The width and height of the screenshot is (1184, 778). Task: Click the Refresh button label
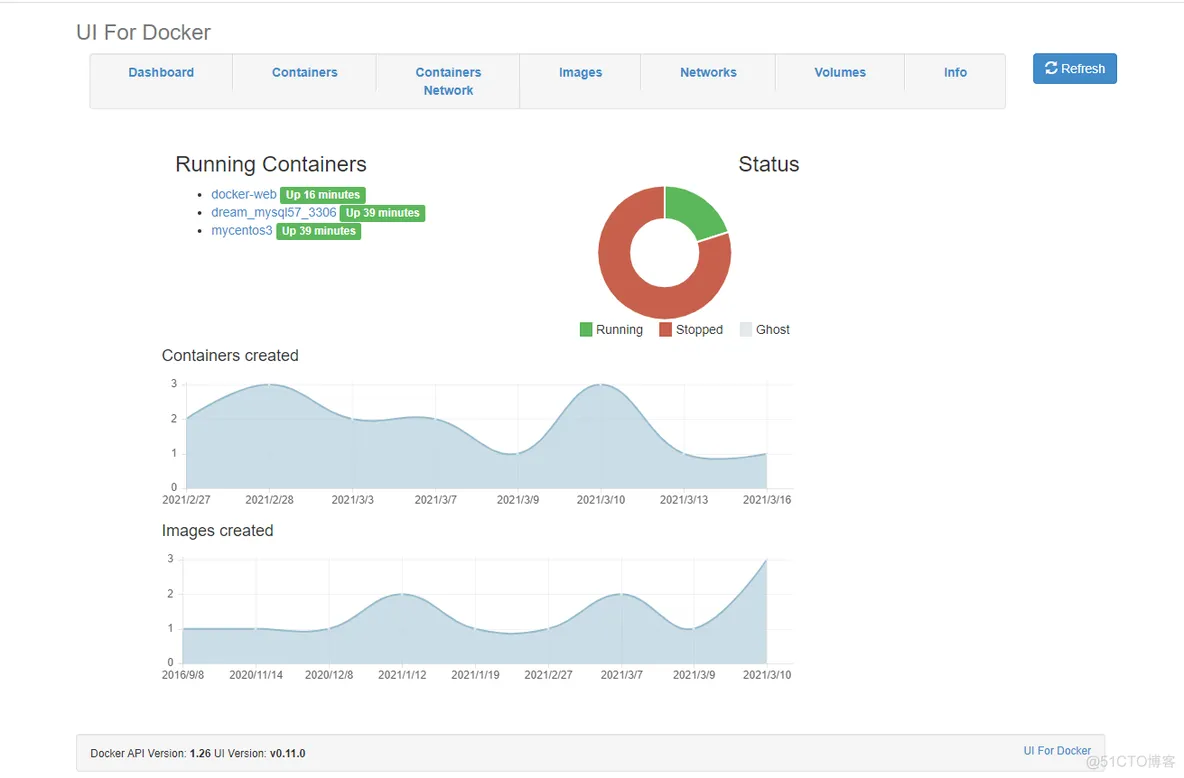tap(1083, 69)
